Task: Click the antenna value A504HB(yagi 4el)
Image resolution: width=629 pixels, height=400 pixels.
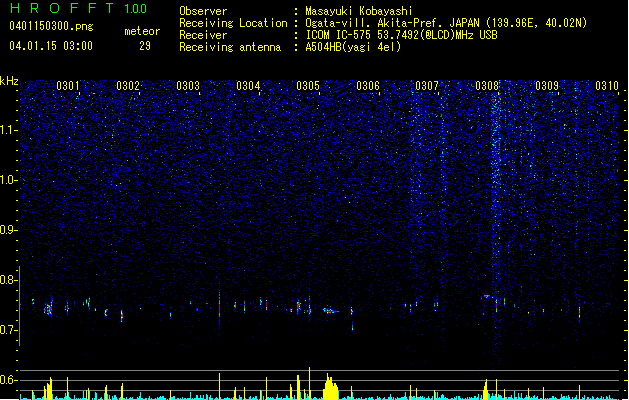Action: pyautogui.click(x=353, y=47)
